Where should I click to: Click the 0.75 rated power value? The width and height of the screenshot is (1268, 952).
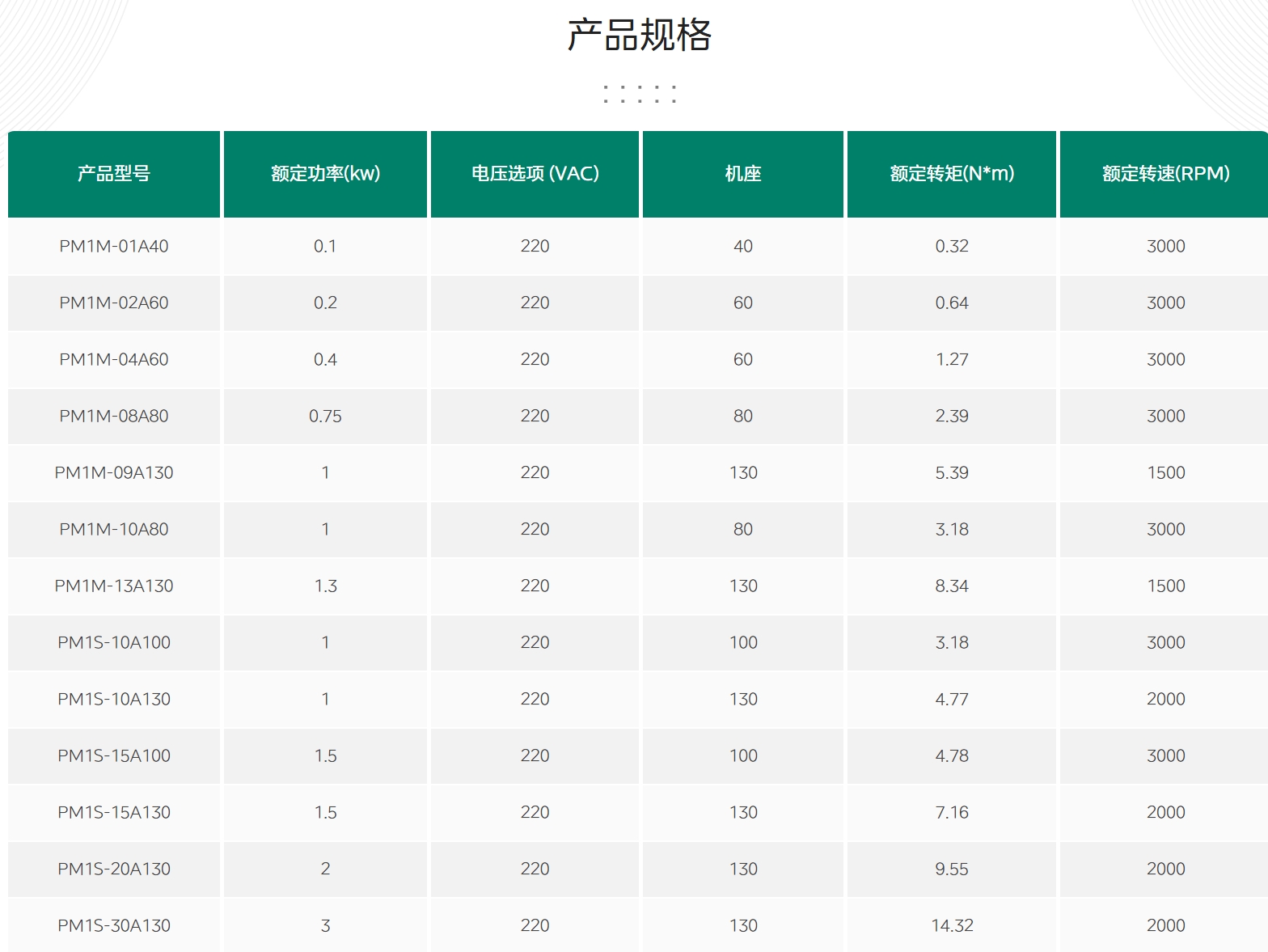(325, 417)
